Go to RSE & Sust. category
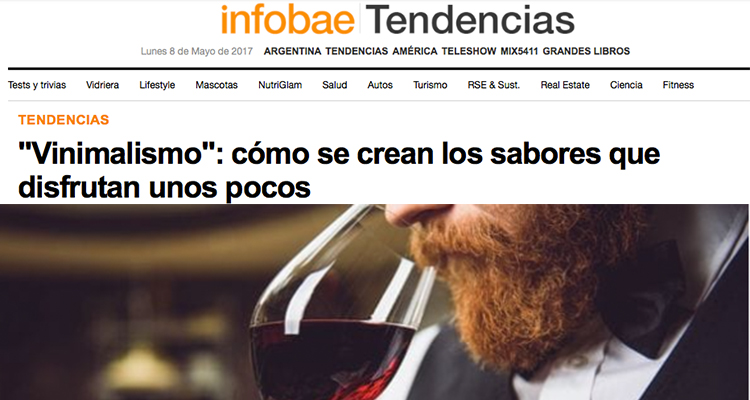The width and height of the screenshot is (750, 400). (x=494, y=85)
